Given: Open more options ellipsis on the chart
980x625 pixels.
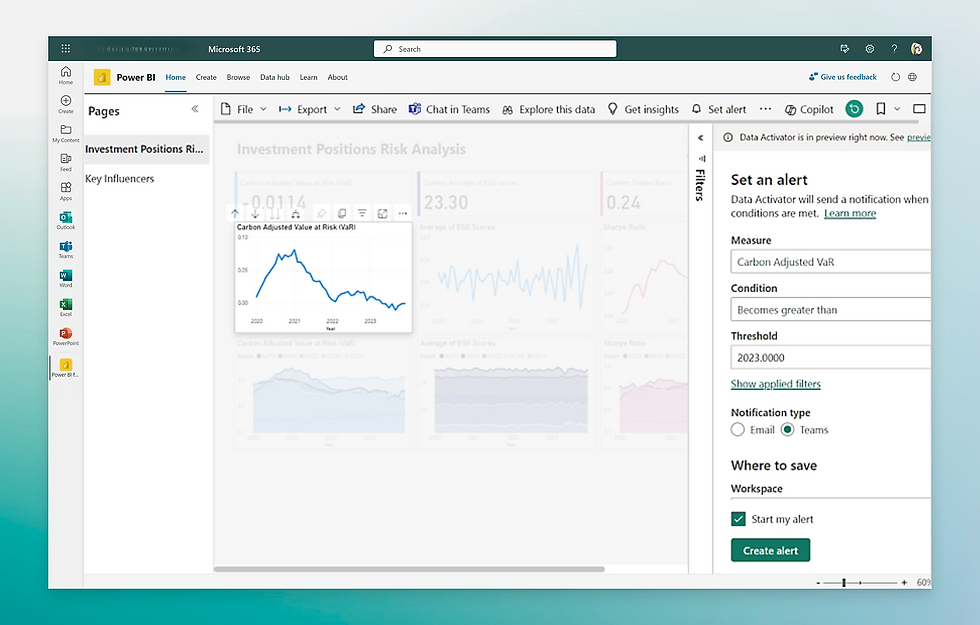Looking at the screenshot, I should (402, 213).
